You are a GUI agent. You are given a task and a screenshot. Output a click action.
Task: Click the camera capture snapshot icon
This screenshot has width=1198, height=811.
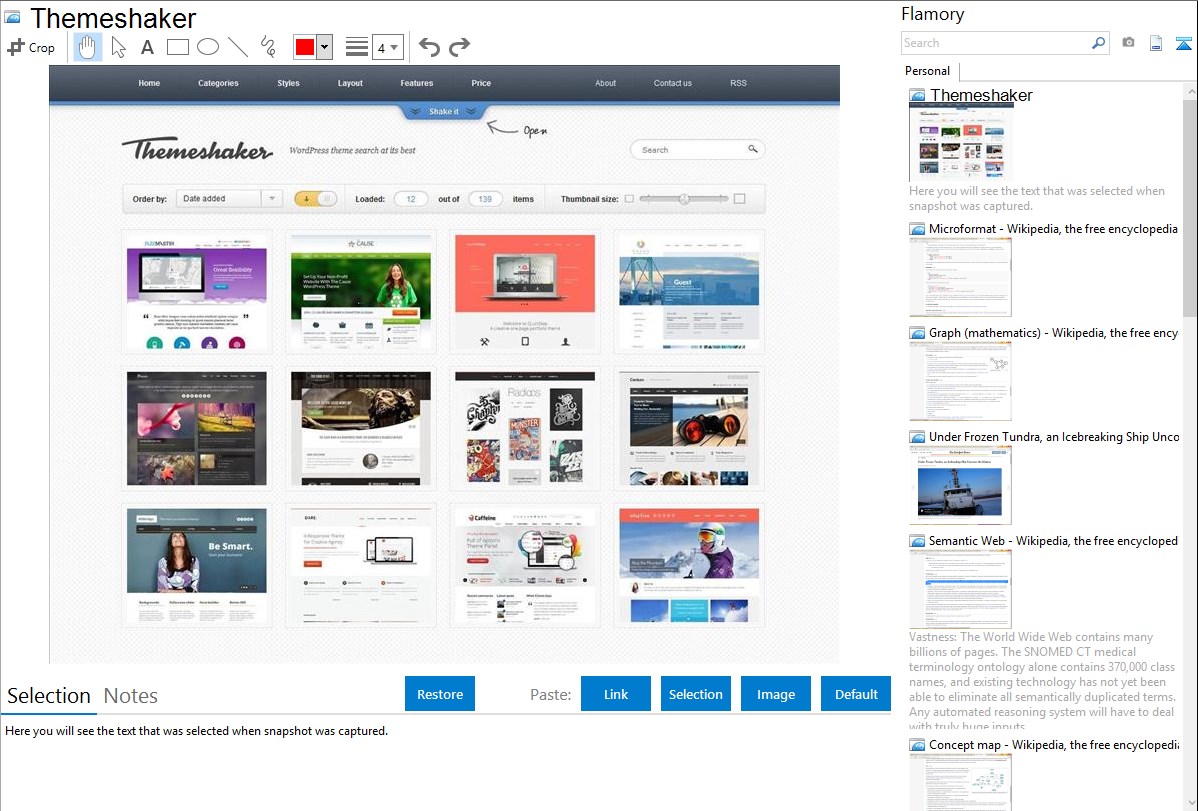[1128, 43]
